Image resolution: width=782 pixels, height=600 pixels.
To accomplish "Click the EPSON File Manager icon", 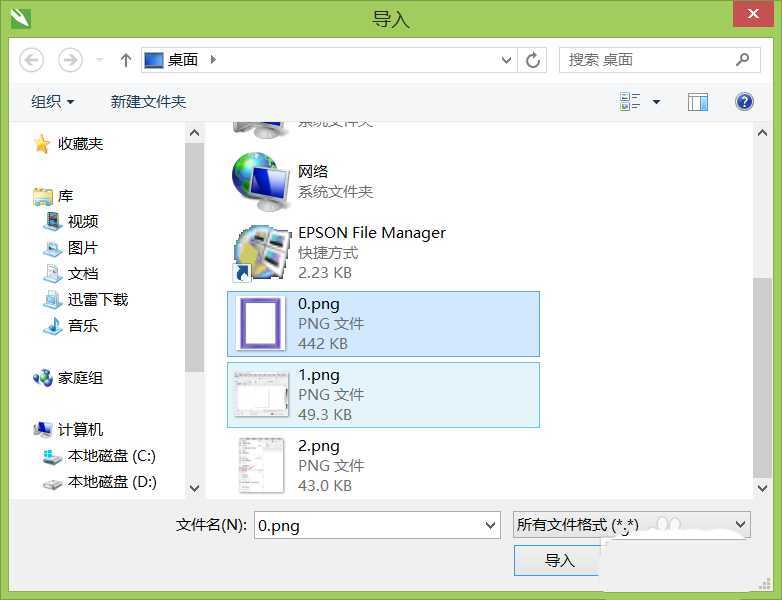I will pos(262,252).
